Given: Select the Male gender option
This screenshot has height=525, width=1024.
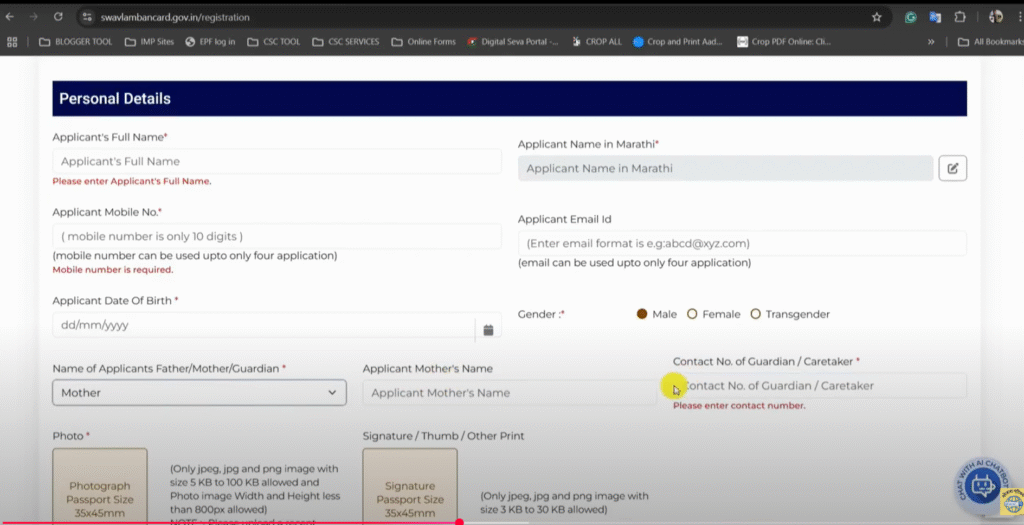Looking at the screenshot, I should [x=642, y=314].
